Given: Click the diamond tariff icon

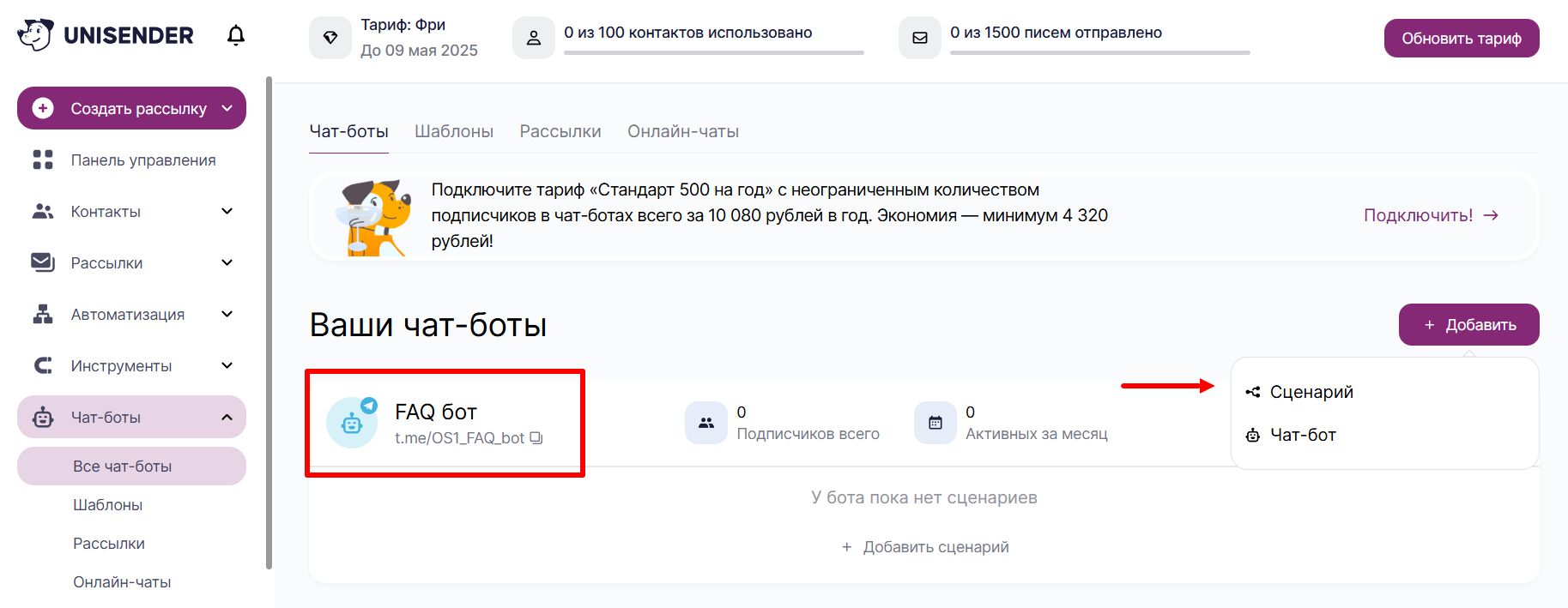Looking at the screenshot, I should coord(330,38).
